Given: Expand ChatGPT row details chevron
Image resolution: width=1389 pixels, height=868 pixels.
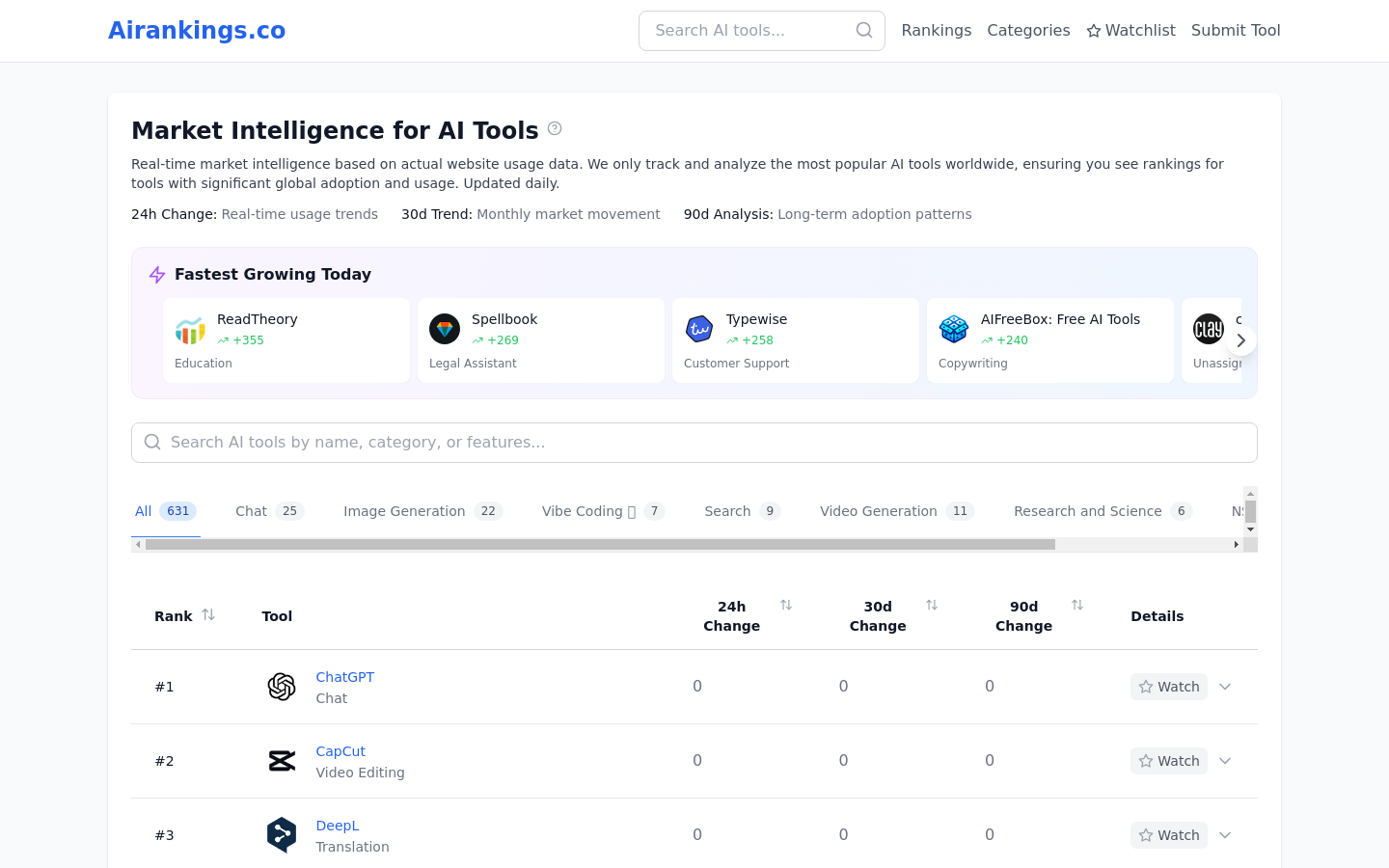Looking at the screenshot, I should [1225, 687].
